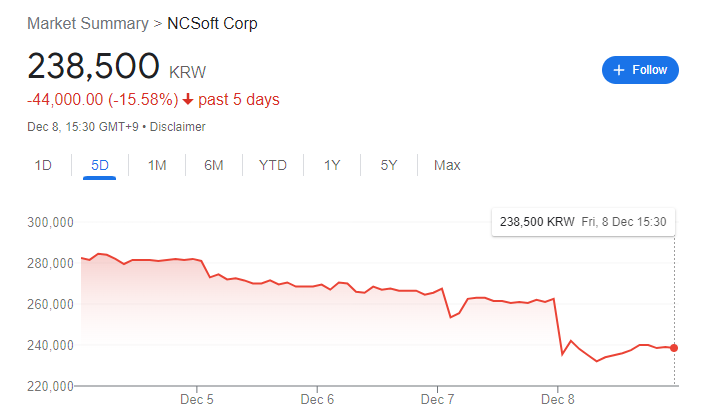Viewport: 717px width, 414px height.
Task: Click the red endpoint dot on chart
Action: 674,348
